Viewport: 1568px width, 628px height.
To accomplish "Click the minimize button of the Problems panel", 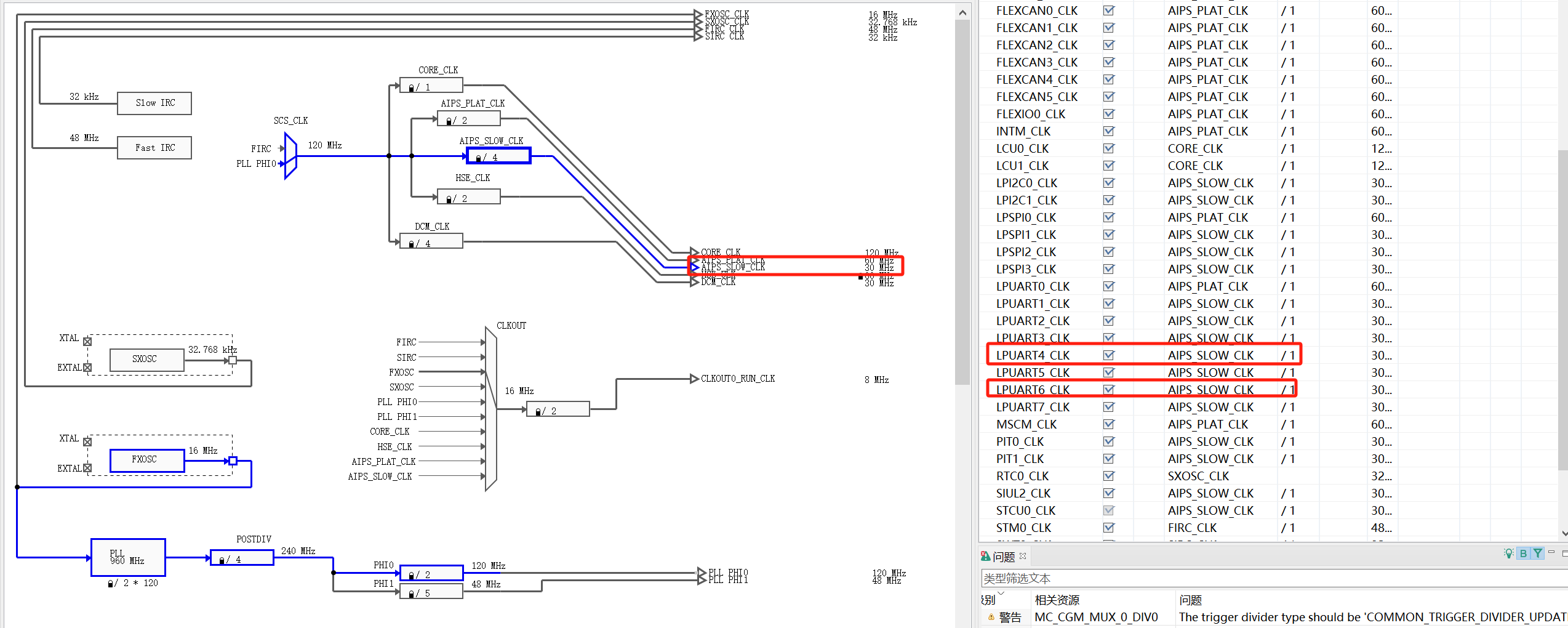I will 1550,553.
